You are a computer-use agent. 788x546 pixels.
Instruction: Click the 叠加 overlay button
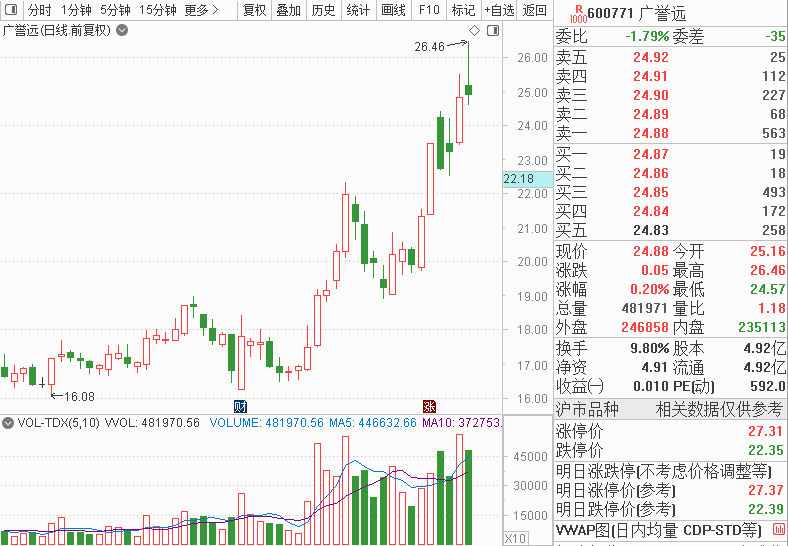(288, 10)
